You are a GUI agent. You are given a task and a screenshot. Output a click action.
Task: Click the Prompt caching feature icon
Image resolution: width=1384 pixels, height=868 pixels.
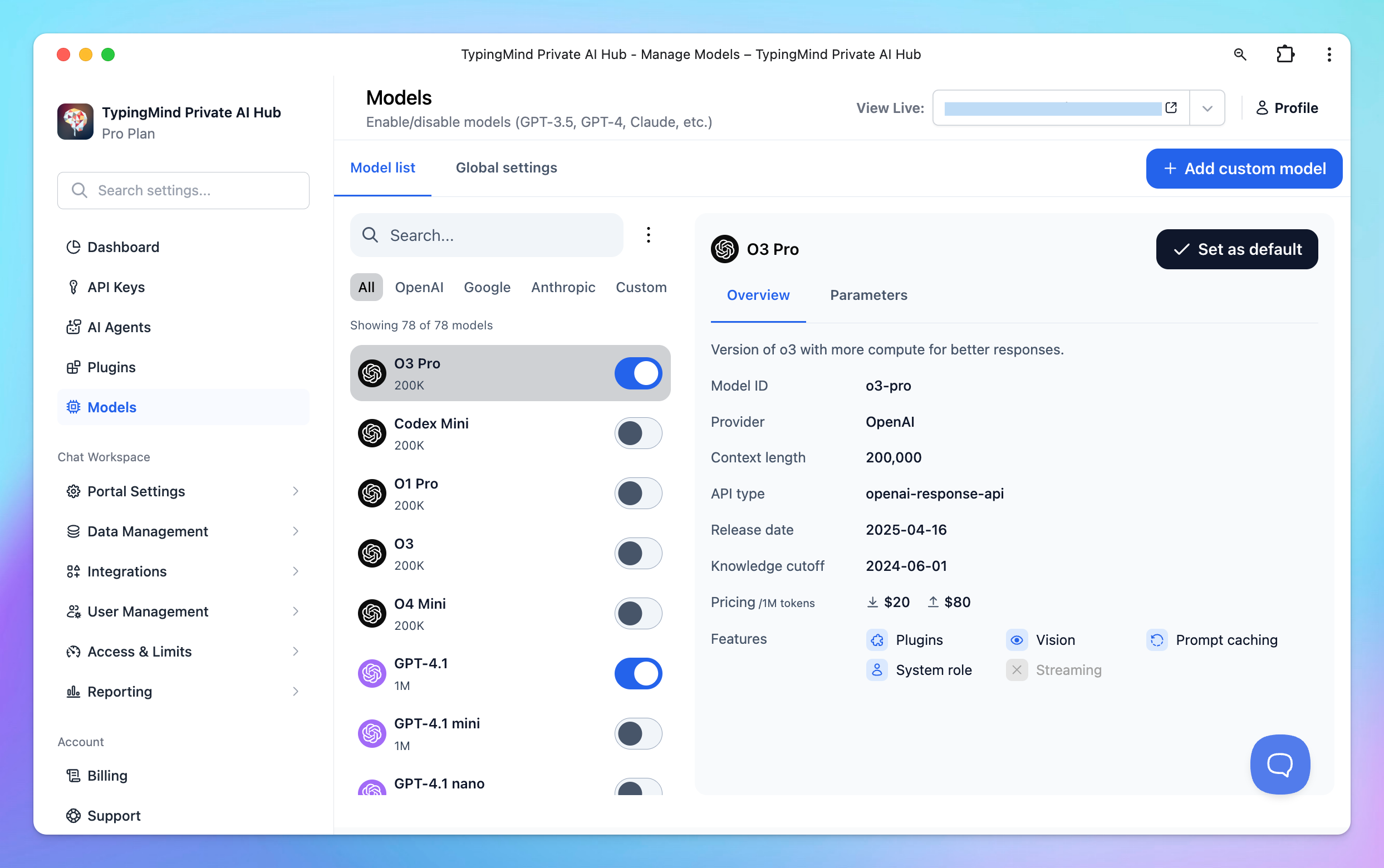(x=1157, y=640)
